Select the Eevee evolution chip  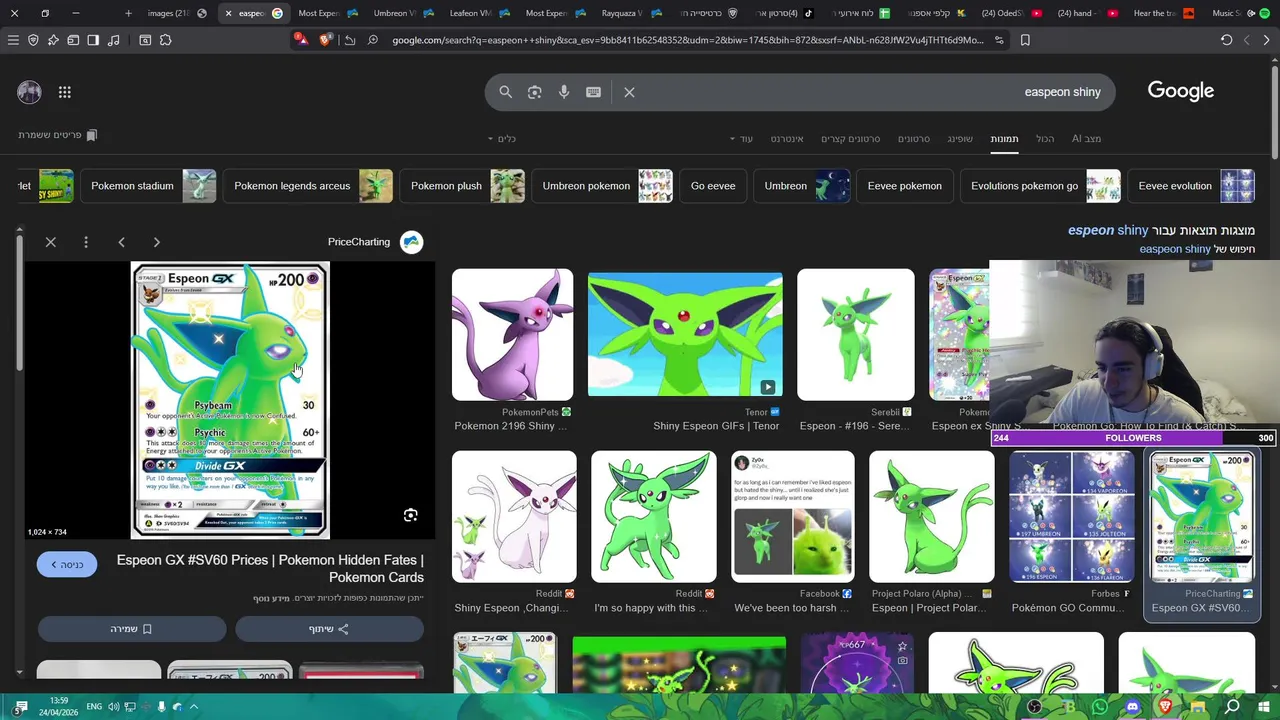tap(1192, 186)
